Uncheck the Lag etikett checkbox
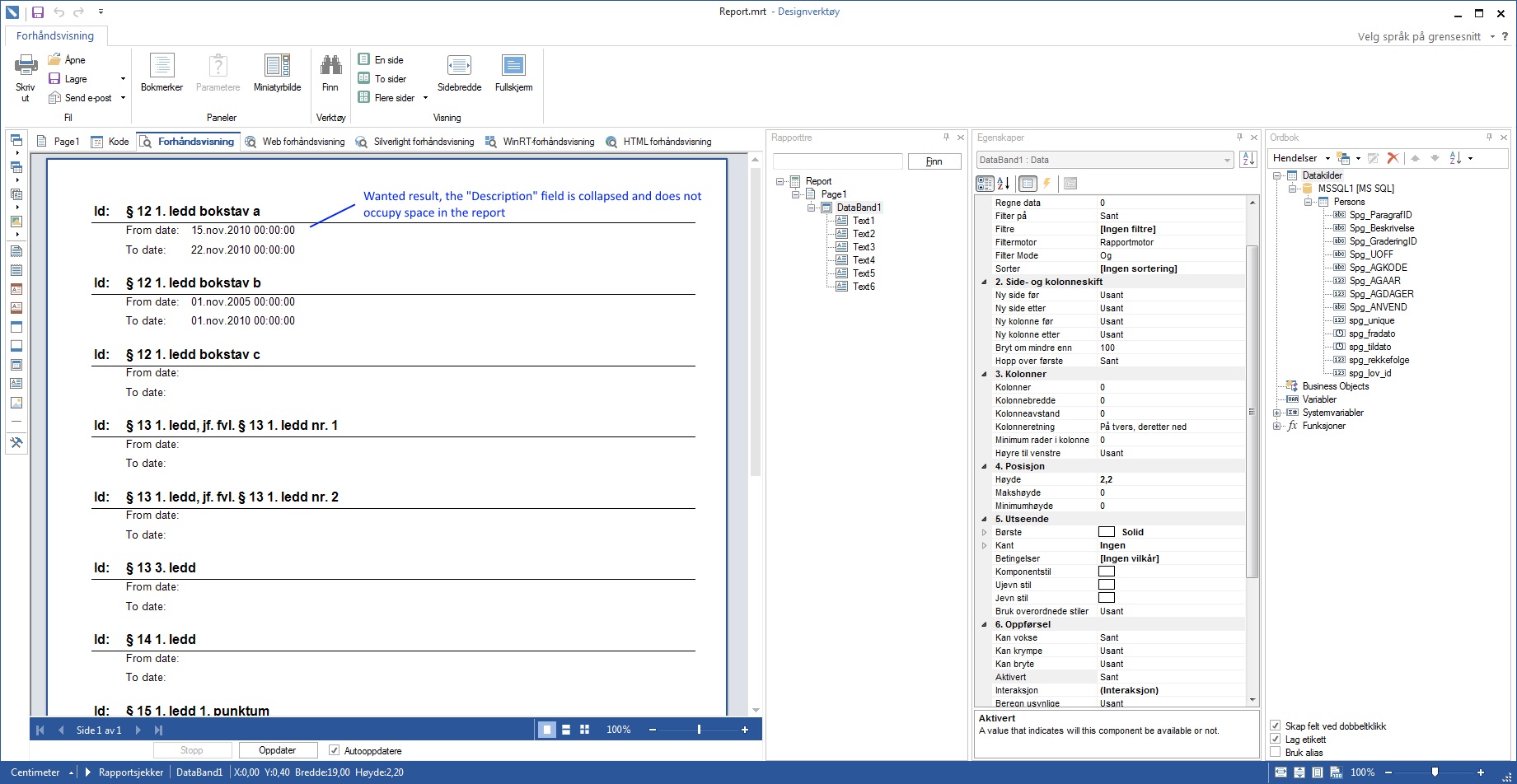This screenshot has width=1517, height=784. 1276,740
